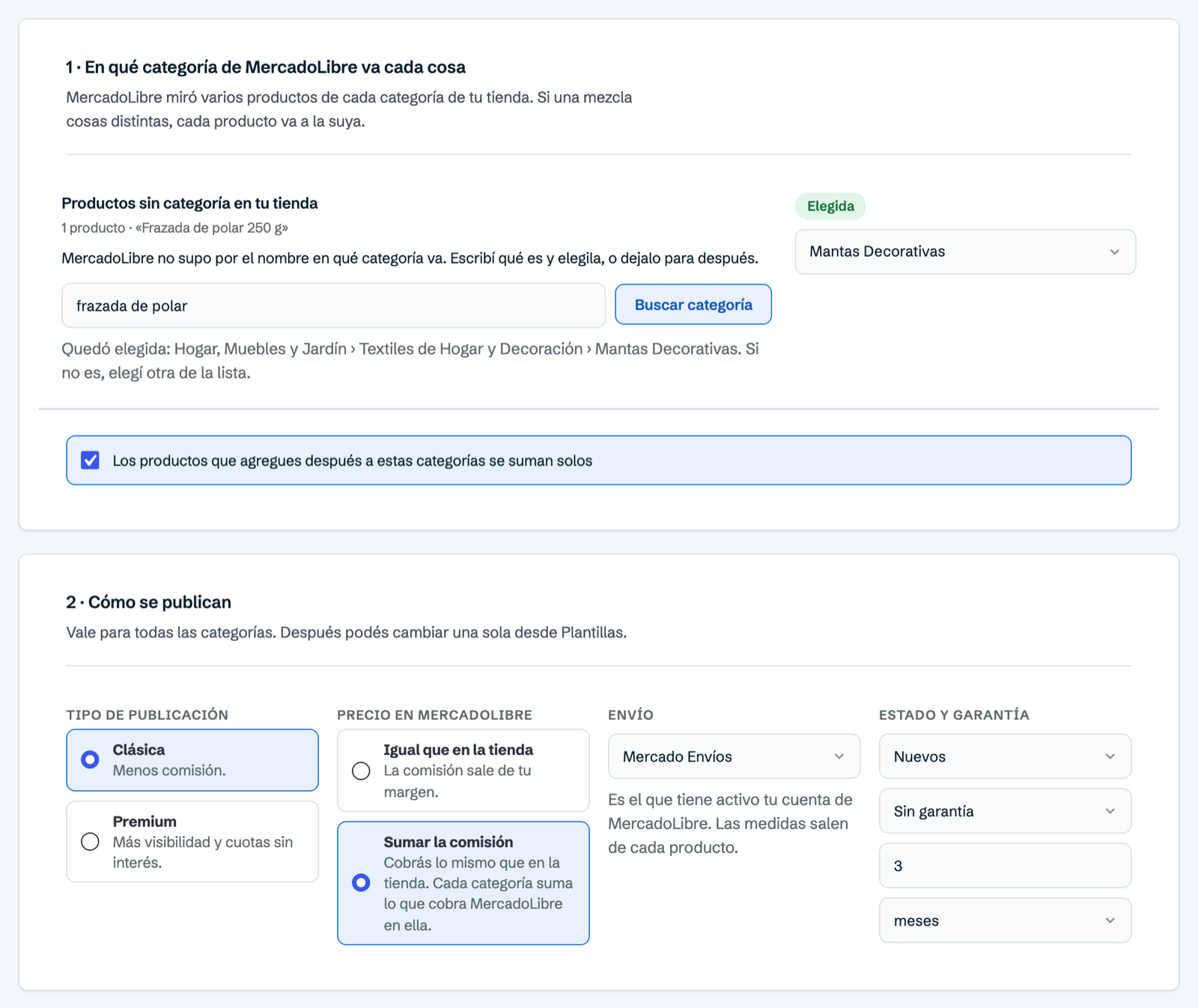The image size is (1198, 1008).
Task: Click the Quedó elegida category path text
Action: (410, 360)
